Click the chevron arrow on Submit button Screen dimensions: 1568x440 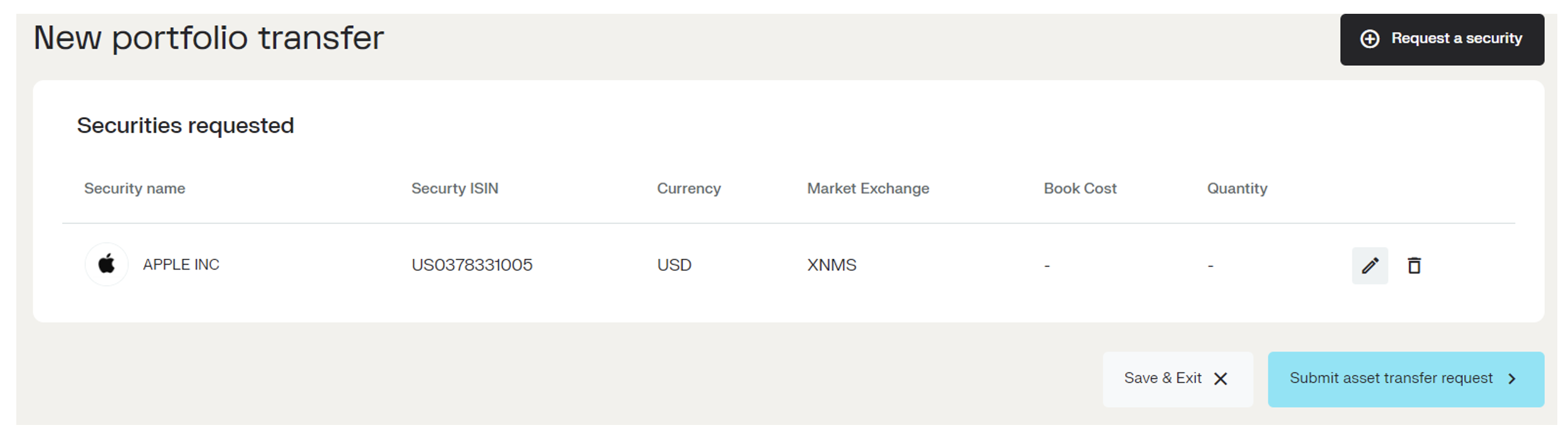[1512, 379]
